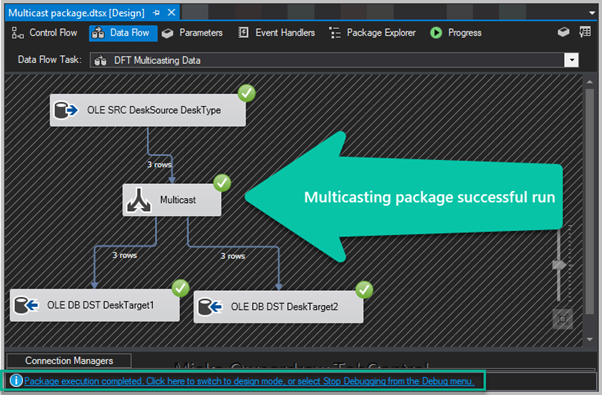
Task: Expand the Data Flow Task dropdown arrow
Action: pos(571,60)
